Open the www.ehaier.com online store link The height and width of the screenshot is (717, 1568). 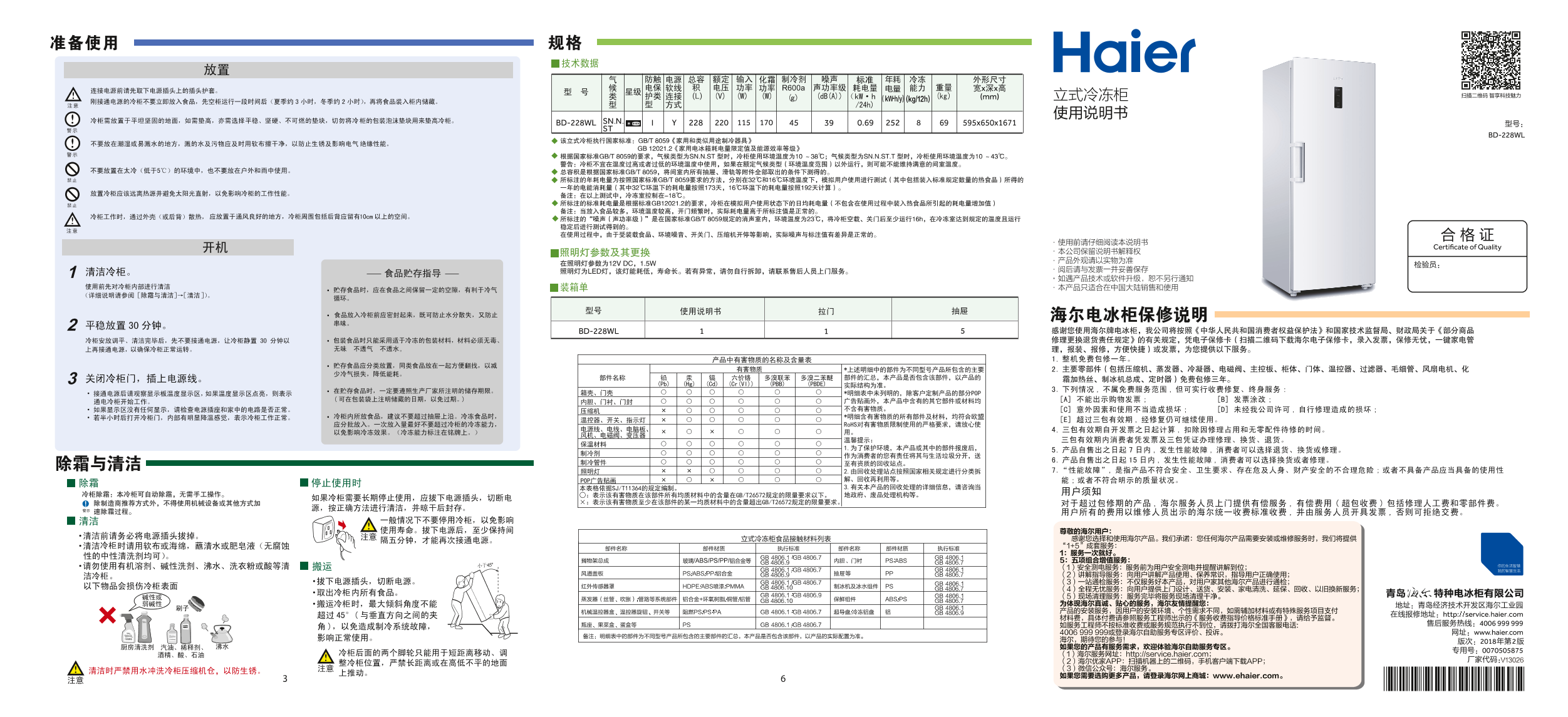tap(1247, 676)
